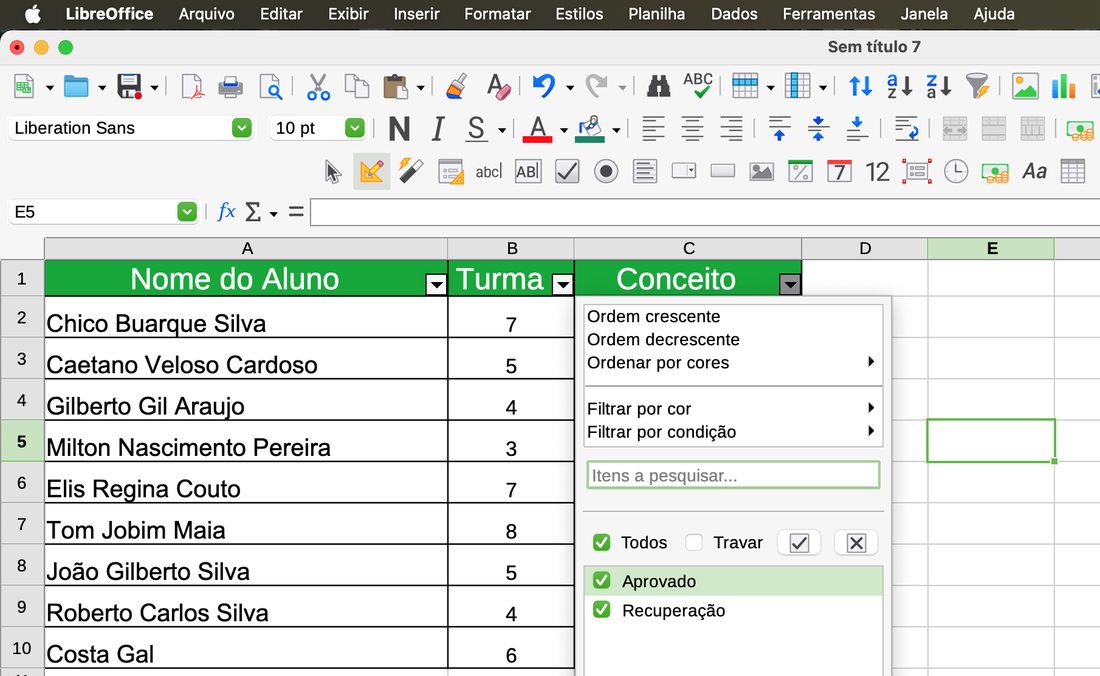The height and width of the screenshot is (676, 1100).
Task: Click select-only-current-item checkmark button
Action: point(799,543)
